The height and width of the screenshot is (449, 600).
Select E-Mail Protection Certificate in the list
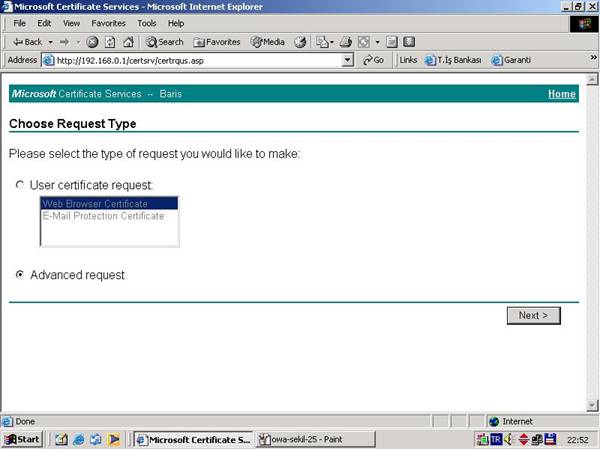[109, 216]
